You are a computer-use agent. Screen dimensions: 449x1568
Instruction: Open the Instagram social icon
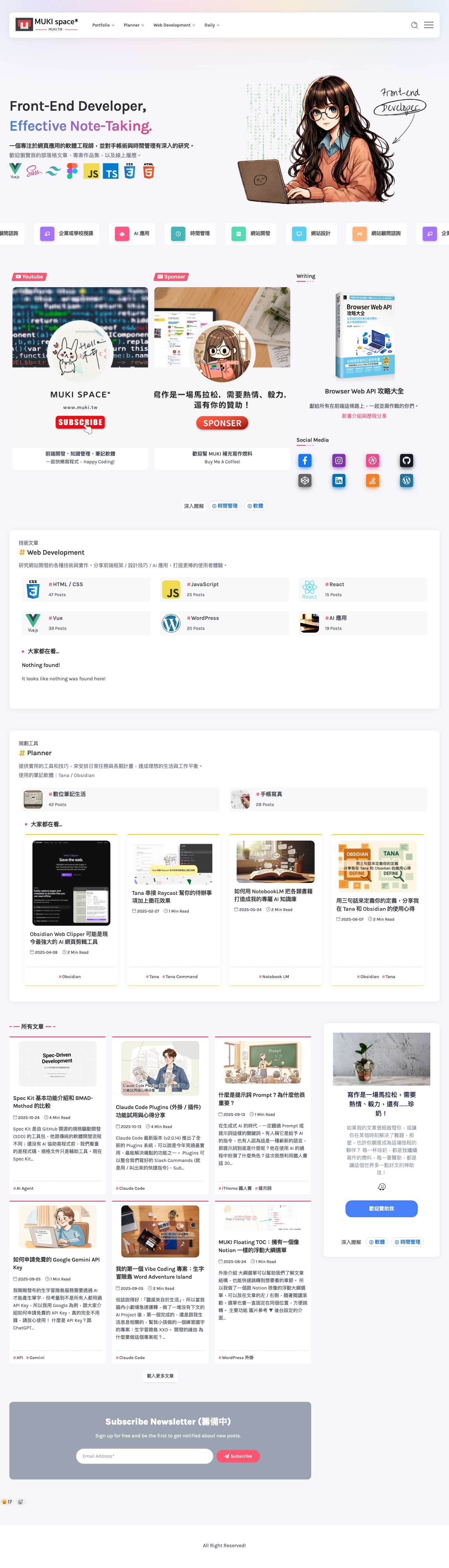[339, 461]
